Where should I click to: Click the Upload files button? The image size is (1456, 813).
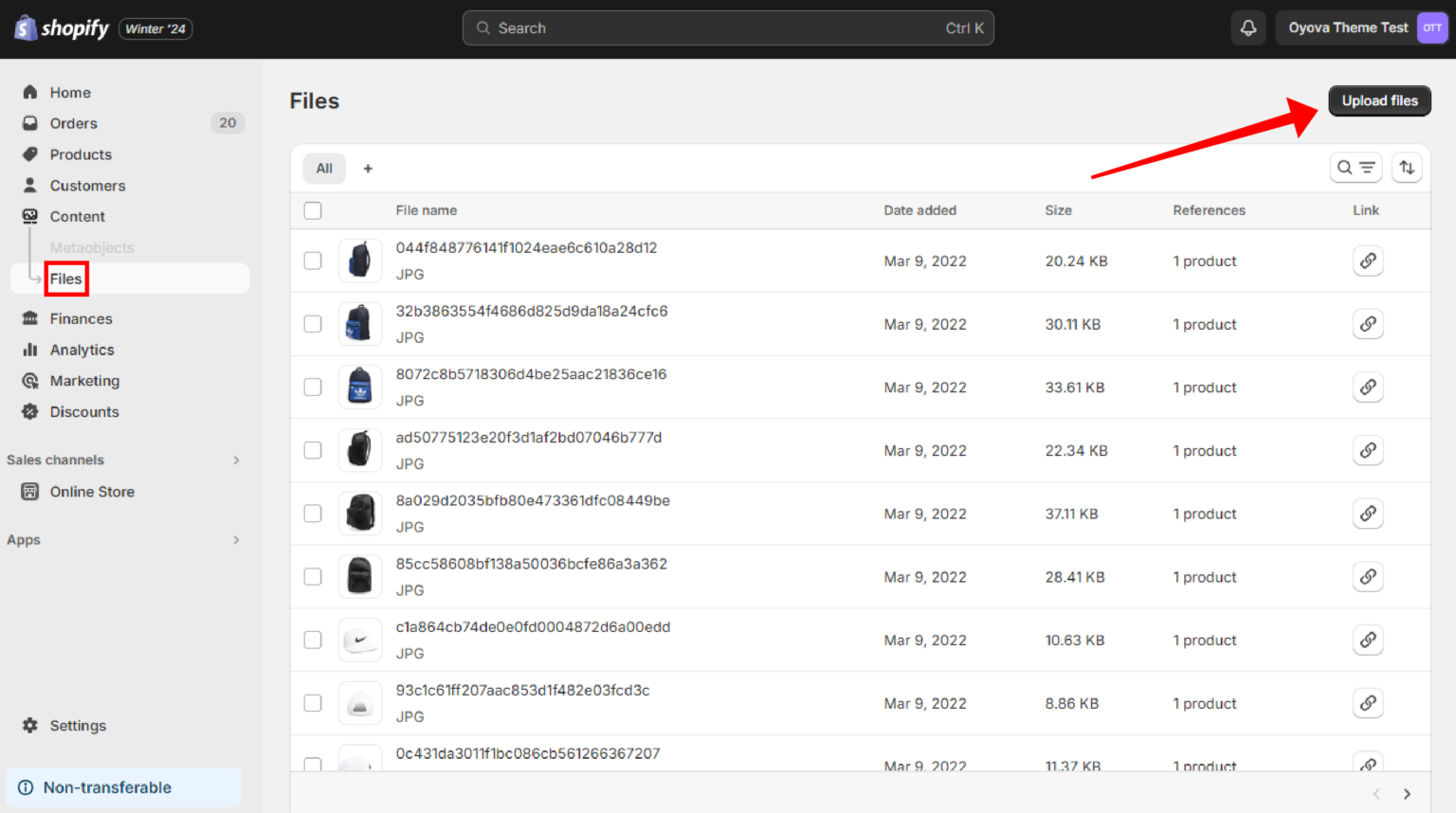(1379, 100)
